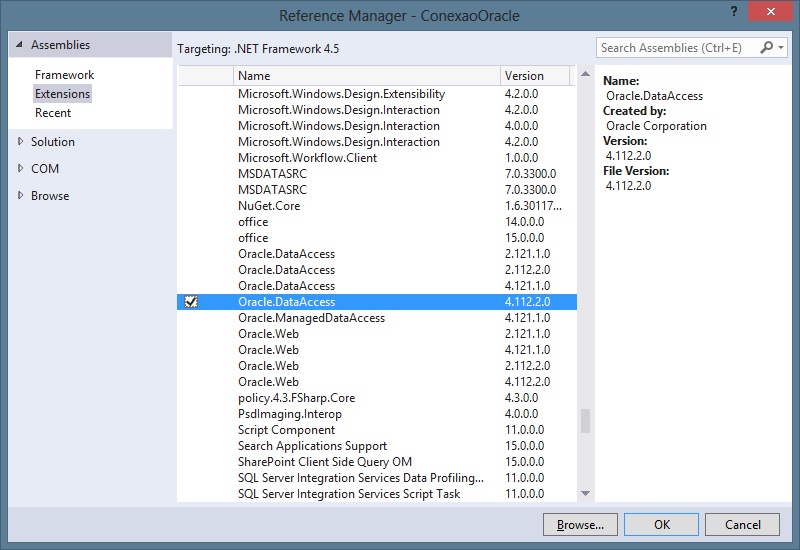Expand the Solution section

coord(20,142)
